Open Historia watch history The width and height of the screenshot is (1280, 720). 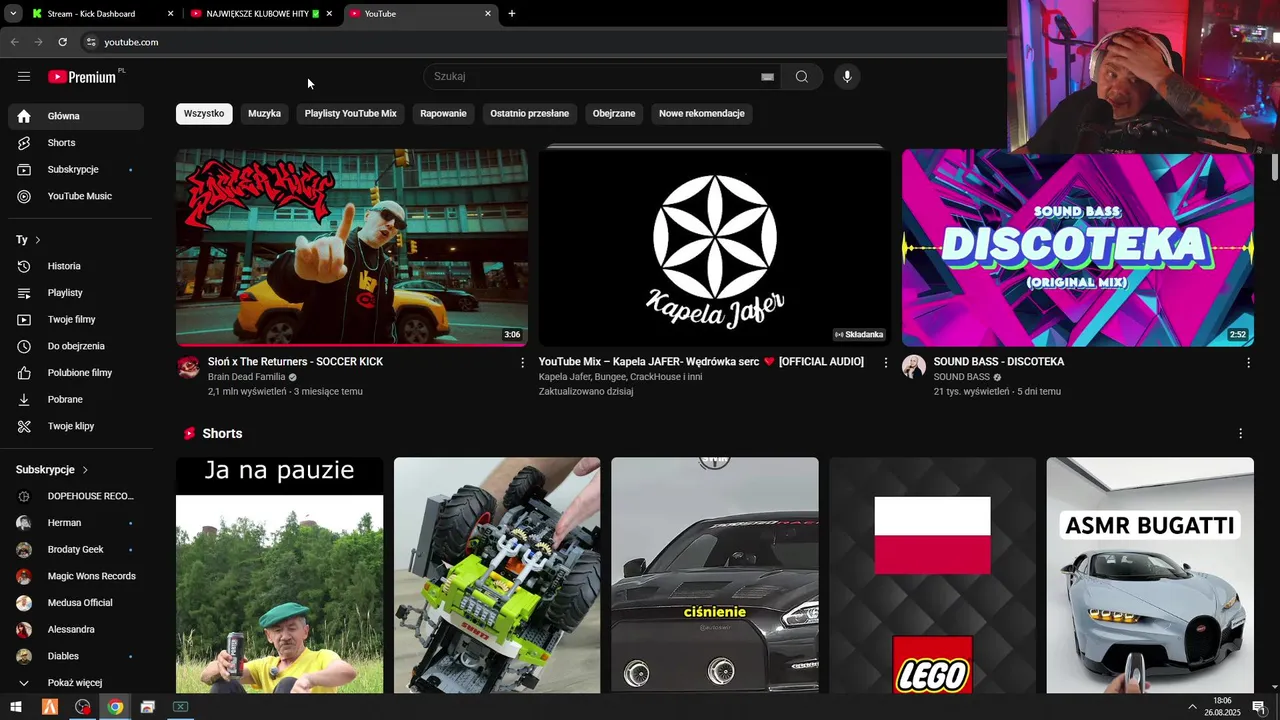pos(76,266)
